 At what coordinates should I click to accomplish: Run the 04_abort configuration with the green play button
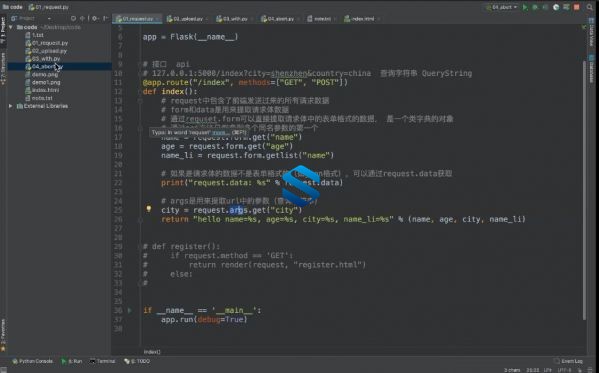click(x=525, y=7)
